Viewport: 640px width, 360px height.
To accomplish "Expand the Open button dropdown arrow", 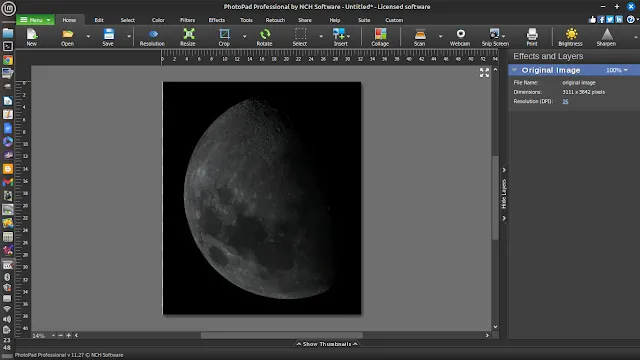I will [x=88, y=37].
